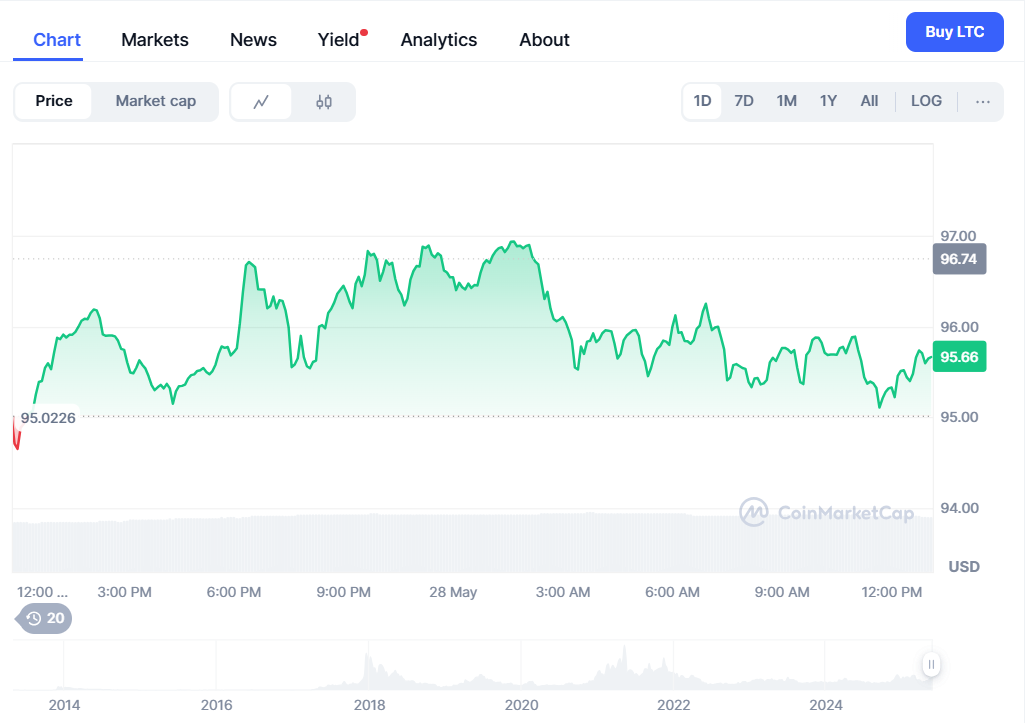This screenshot has height=723, width=1025.
Task: Click 2014 on the history timeline
Action: [x=64, y=705]
